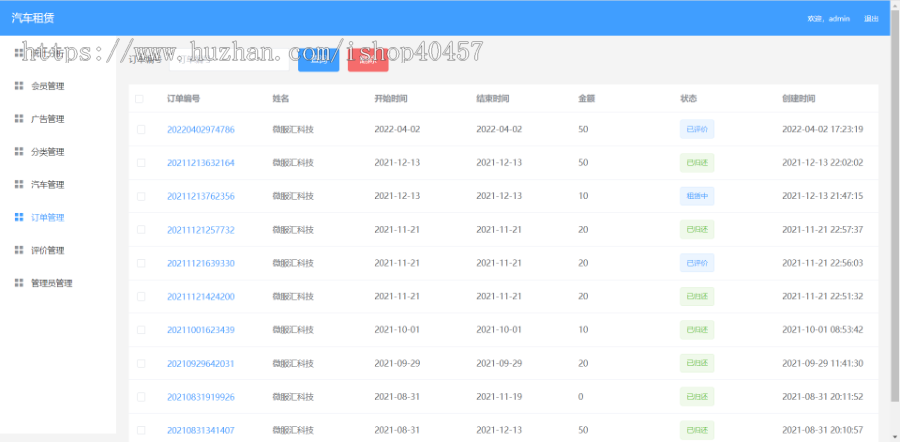Click the 汽车管理 sidebar grid icon
Viewport: 900px width, 442px height.
(19, 184)
